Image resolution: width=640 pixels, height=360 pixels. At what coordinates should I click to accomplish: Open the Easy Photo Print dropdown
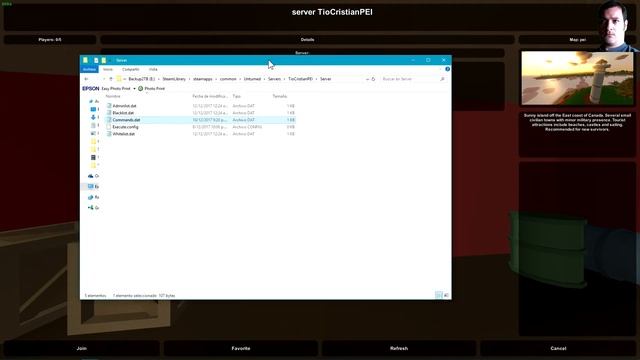pos(134,89)
